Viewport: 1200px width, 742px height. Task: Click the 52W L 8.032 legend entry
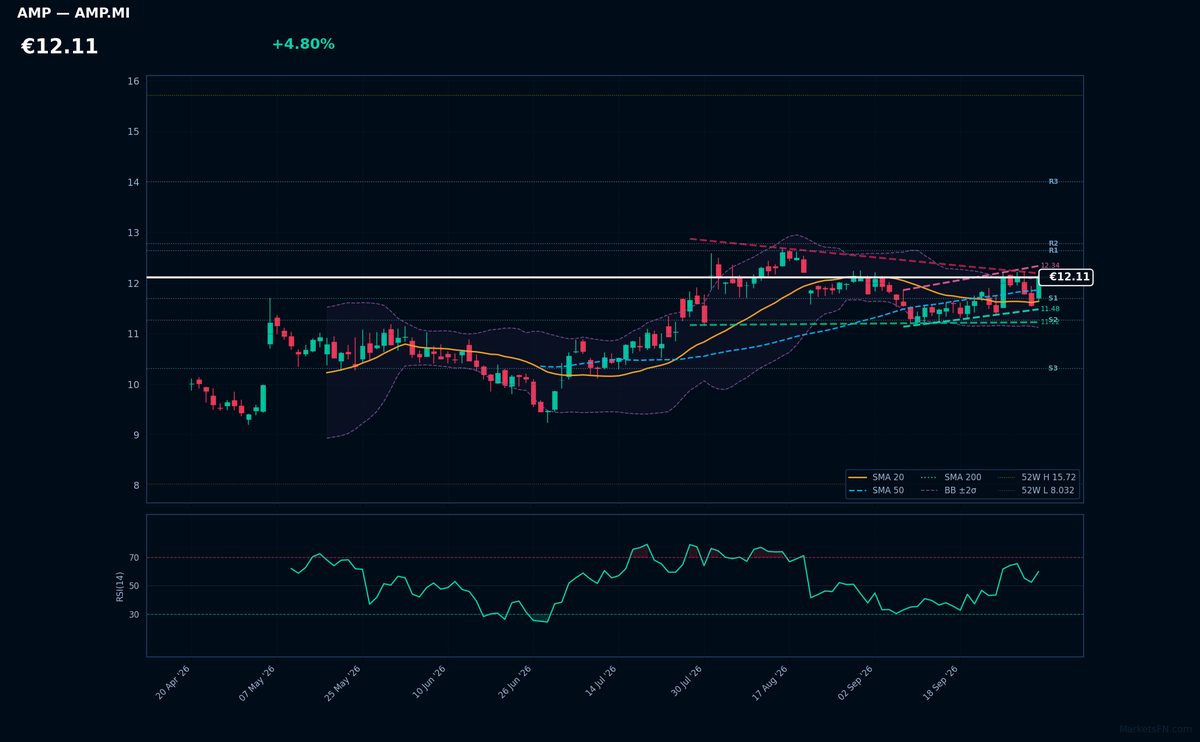1037,491
